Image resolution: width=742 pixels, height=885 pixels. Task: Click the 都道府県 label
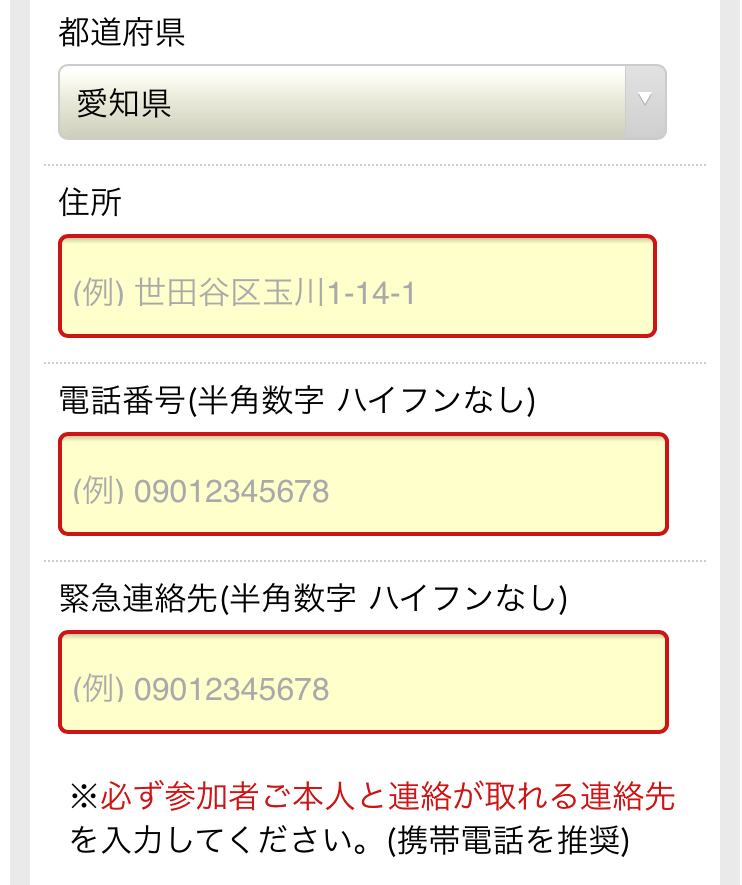click(x=122, y=32)
